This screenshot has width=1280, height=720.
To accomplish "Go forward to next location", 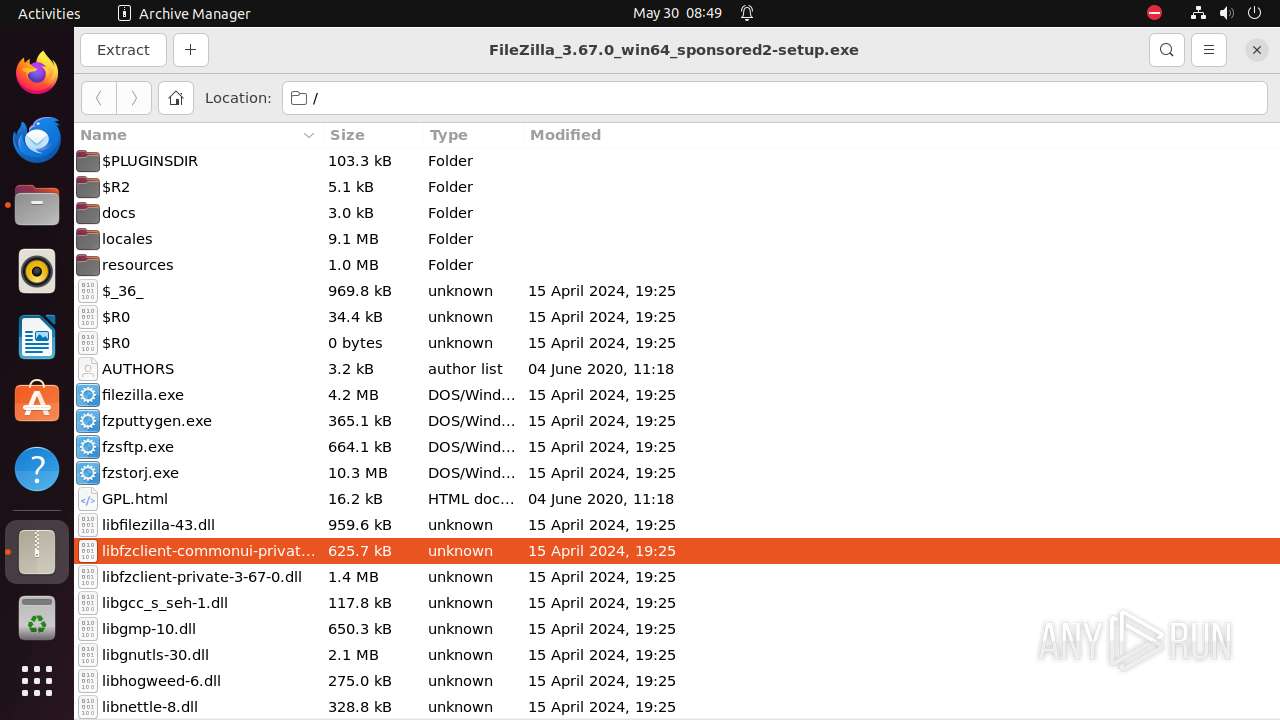I will point(134,98).
